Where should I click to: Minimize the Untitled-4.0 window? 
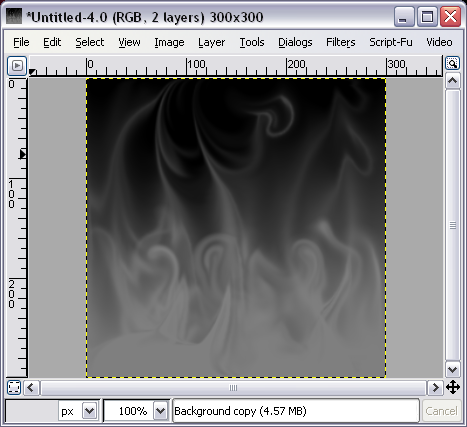(404, 17)
